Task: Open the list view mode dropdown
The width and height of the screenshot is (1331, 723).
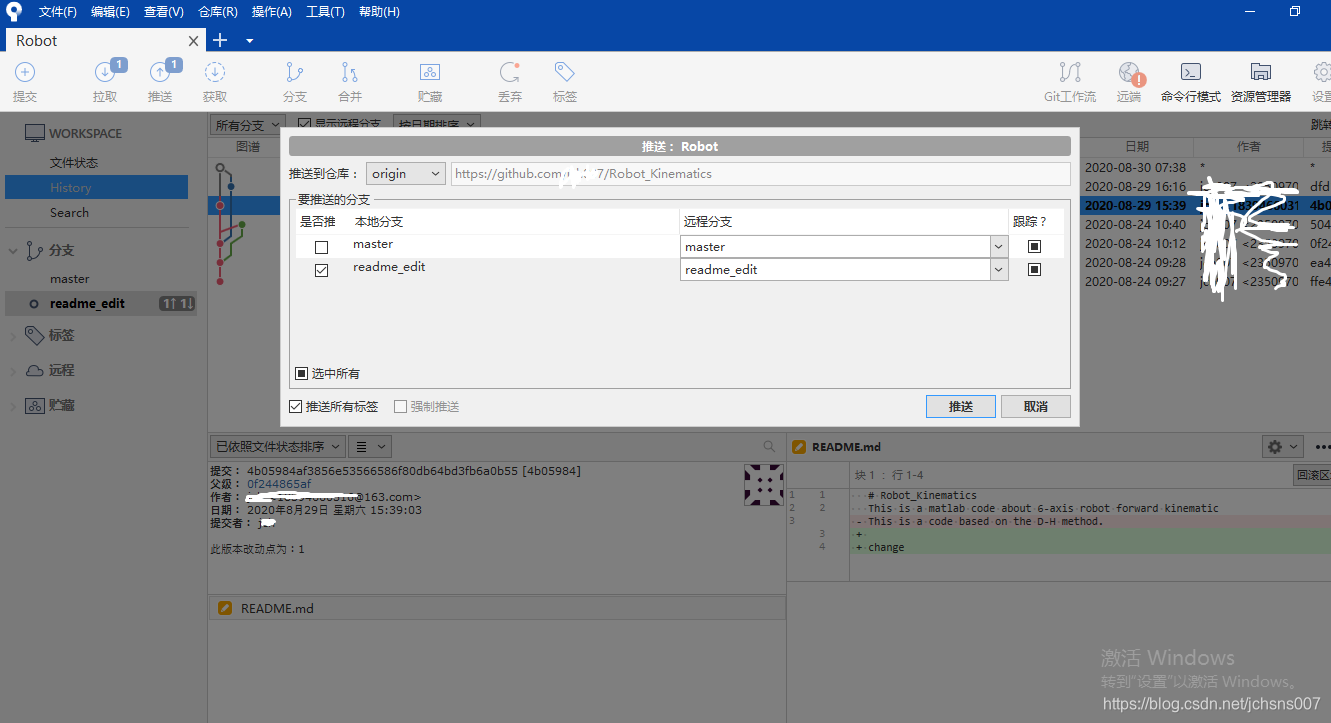Action: [x=369, y=446]
